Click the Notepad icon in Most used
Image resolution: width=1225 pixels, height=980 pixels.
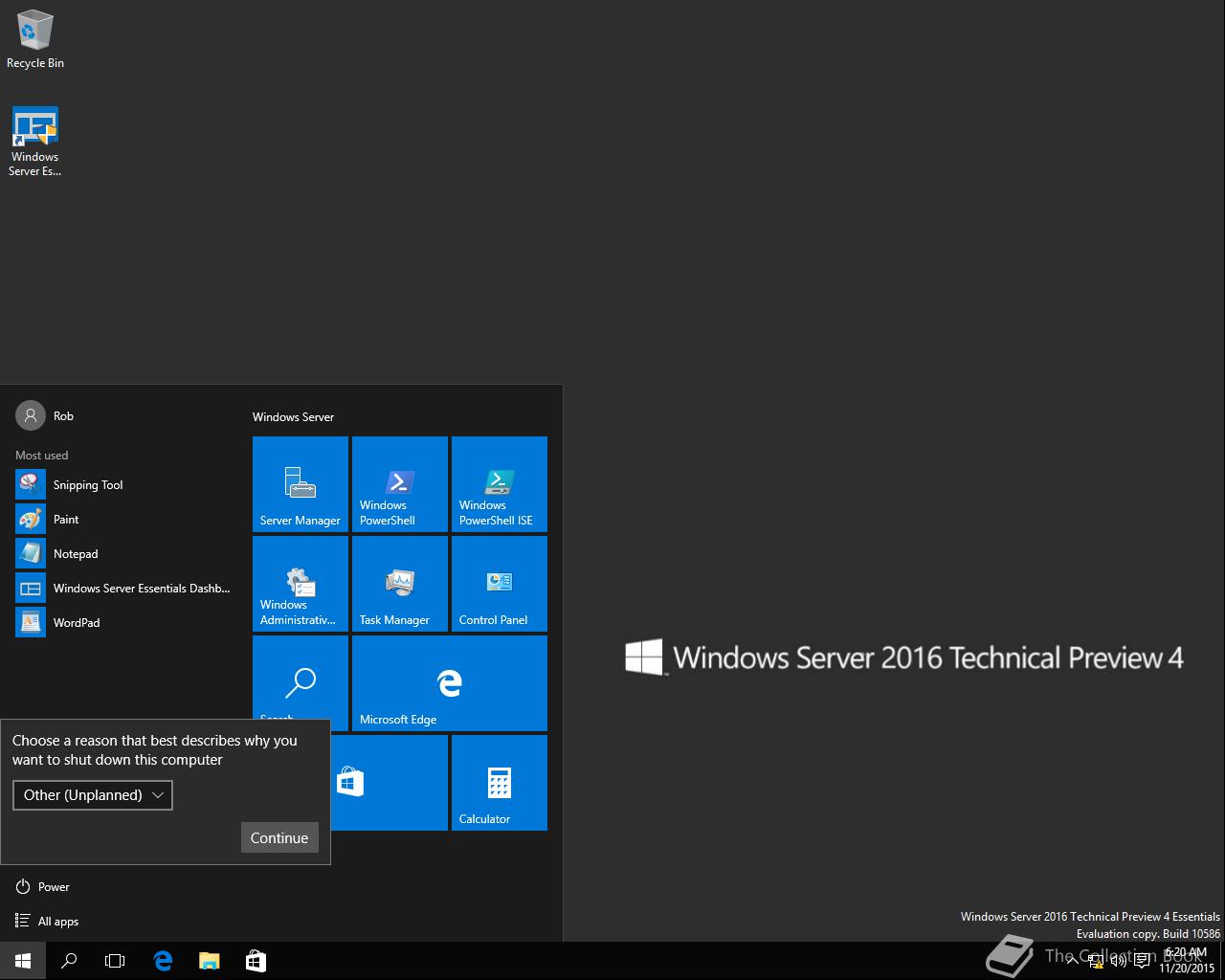click(31, 553)
